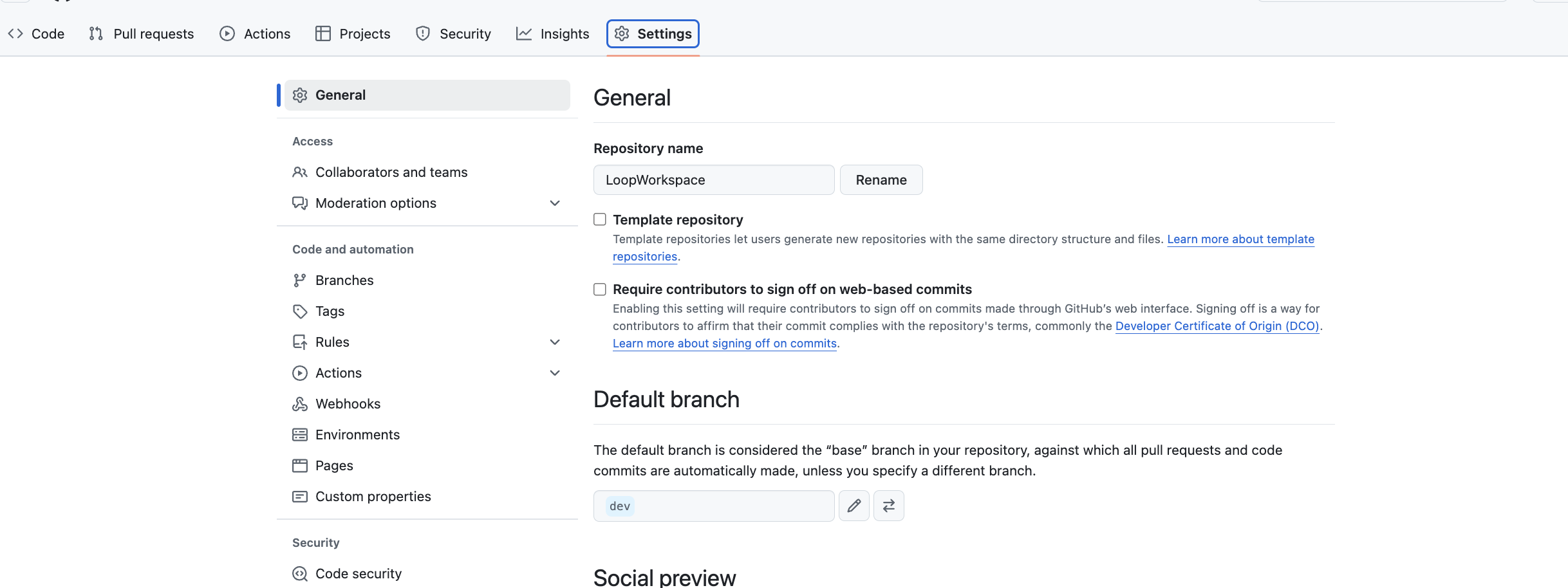Click the Pages icon in sidebar
Viewport: 1568px width, 588px height.
coord(300,466)
